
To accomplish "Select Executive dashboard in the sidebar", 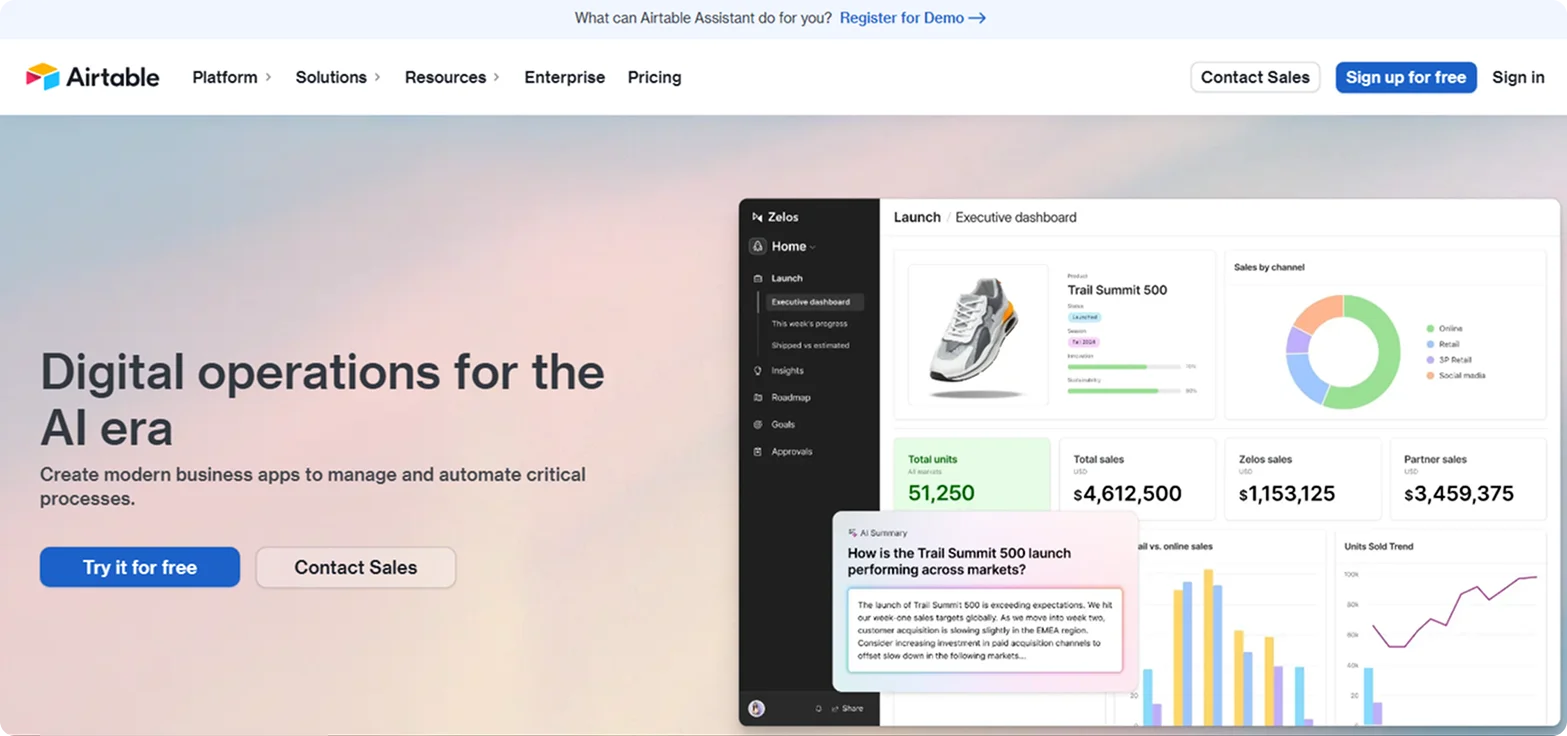I will click(815, 302).
